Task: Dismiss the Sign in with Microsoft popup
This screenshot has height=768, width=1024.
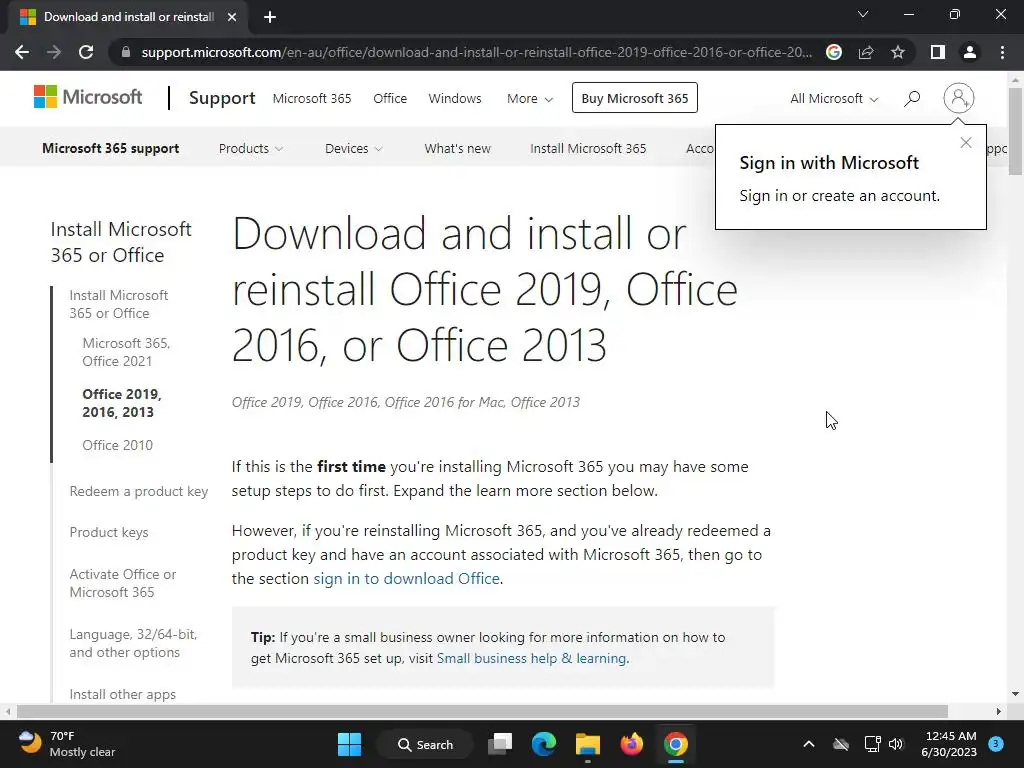Action: pyautogui.click(x=966, y=142)
